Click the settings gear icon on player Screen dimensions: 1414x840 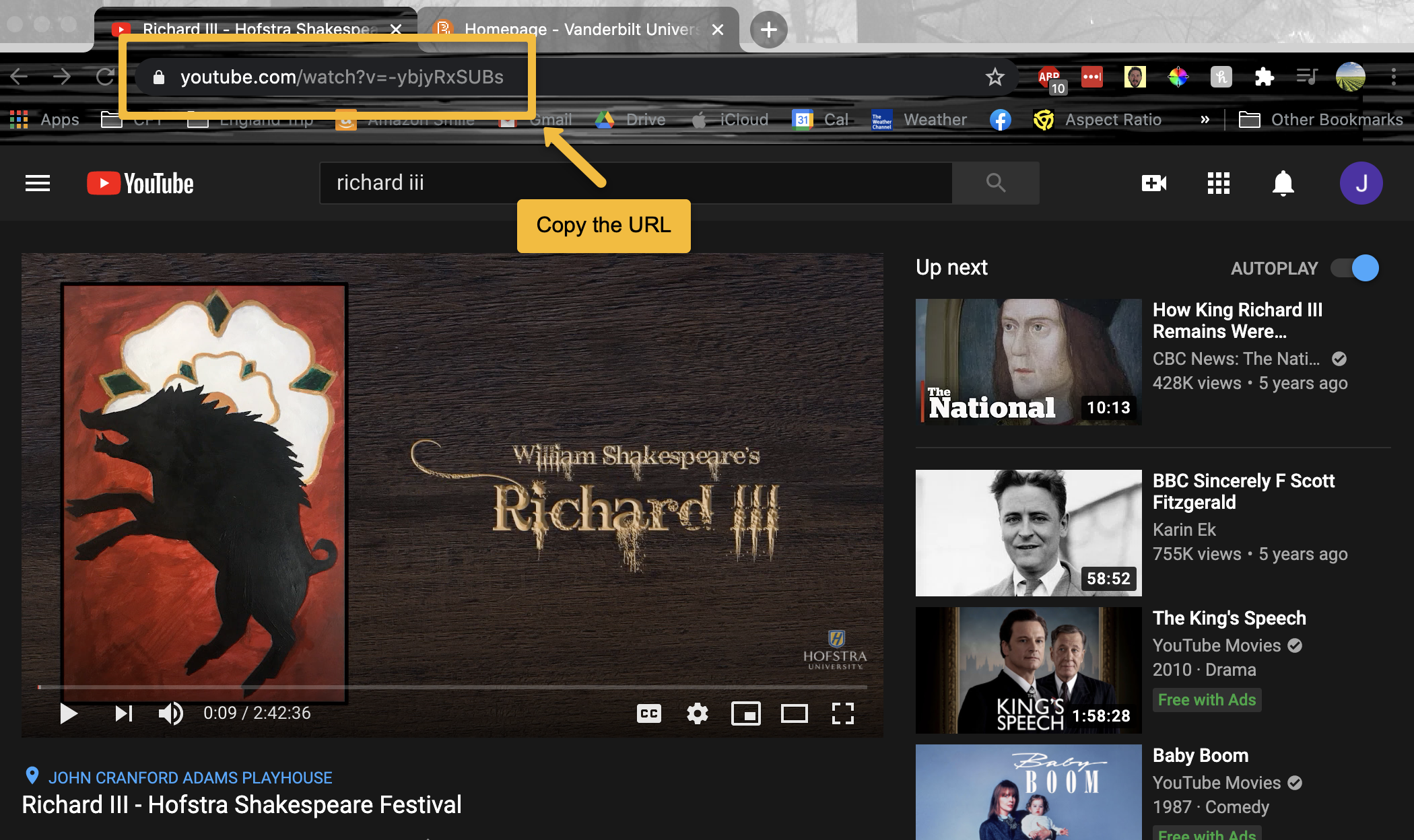click(697, 713)
